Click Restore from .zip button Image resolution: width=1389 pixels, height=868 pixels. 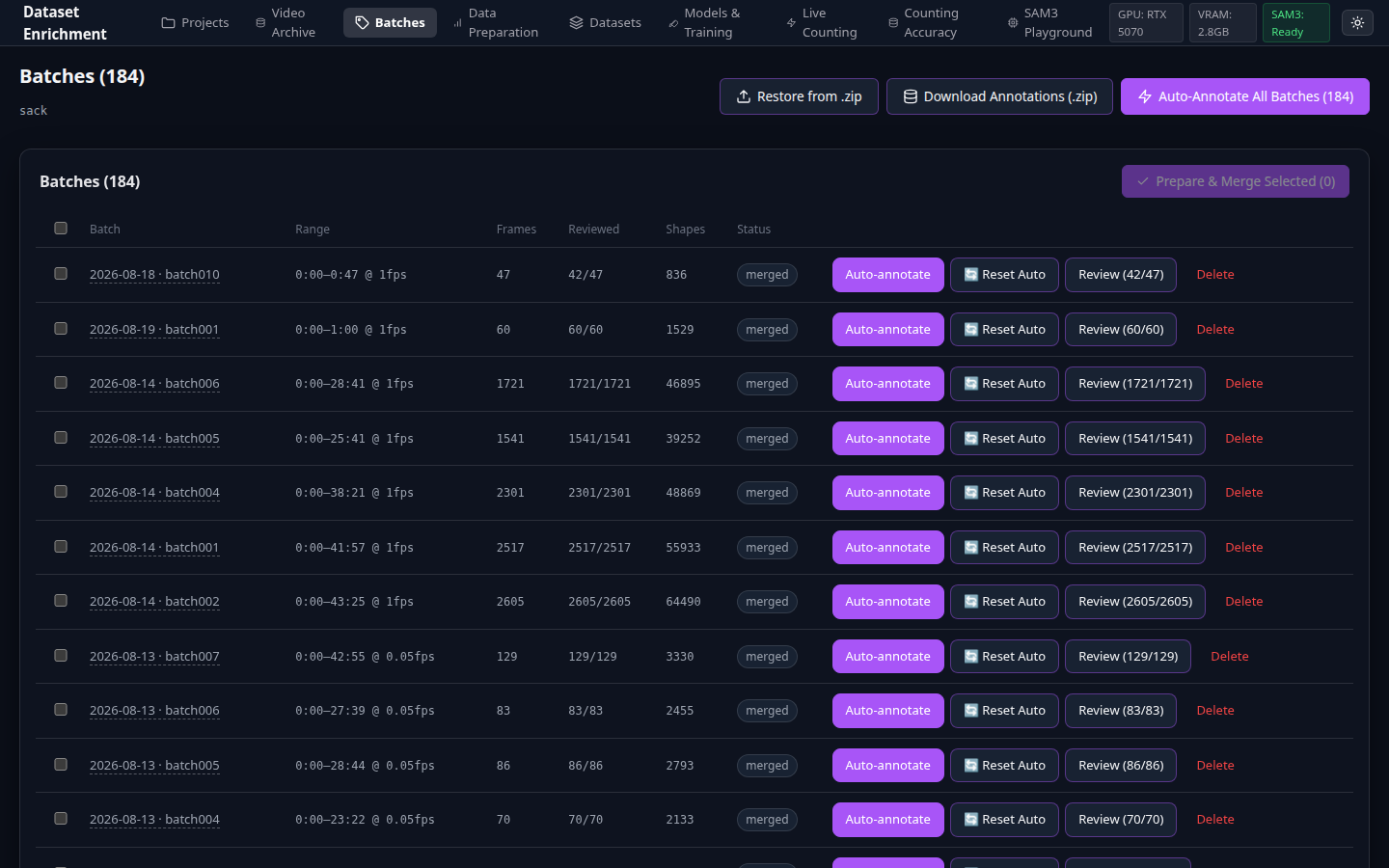[799, 96]
